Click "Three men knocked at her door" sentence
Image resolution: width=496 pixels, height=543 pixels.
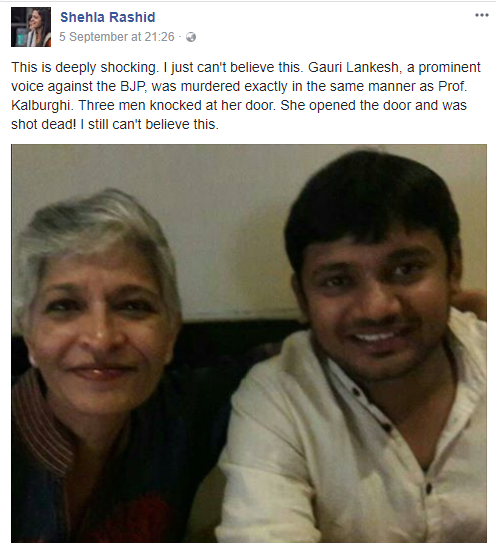pyautogui.click(x=177, y=105)
